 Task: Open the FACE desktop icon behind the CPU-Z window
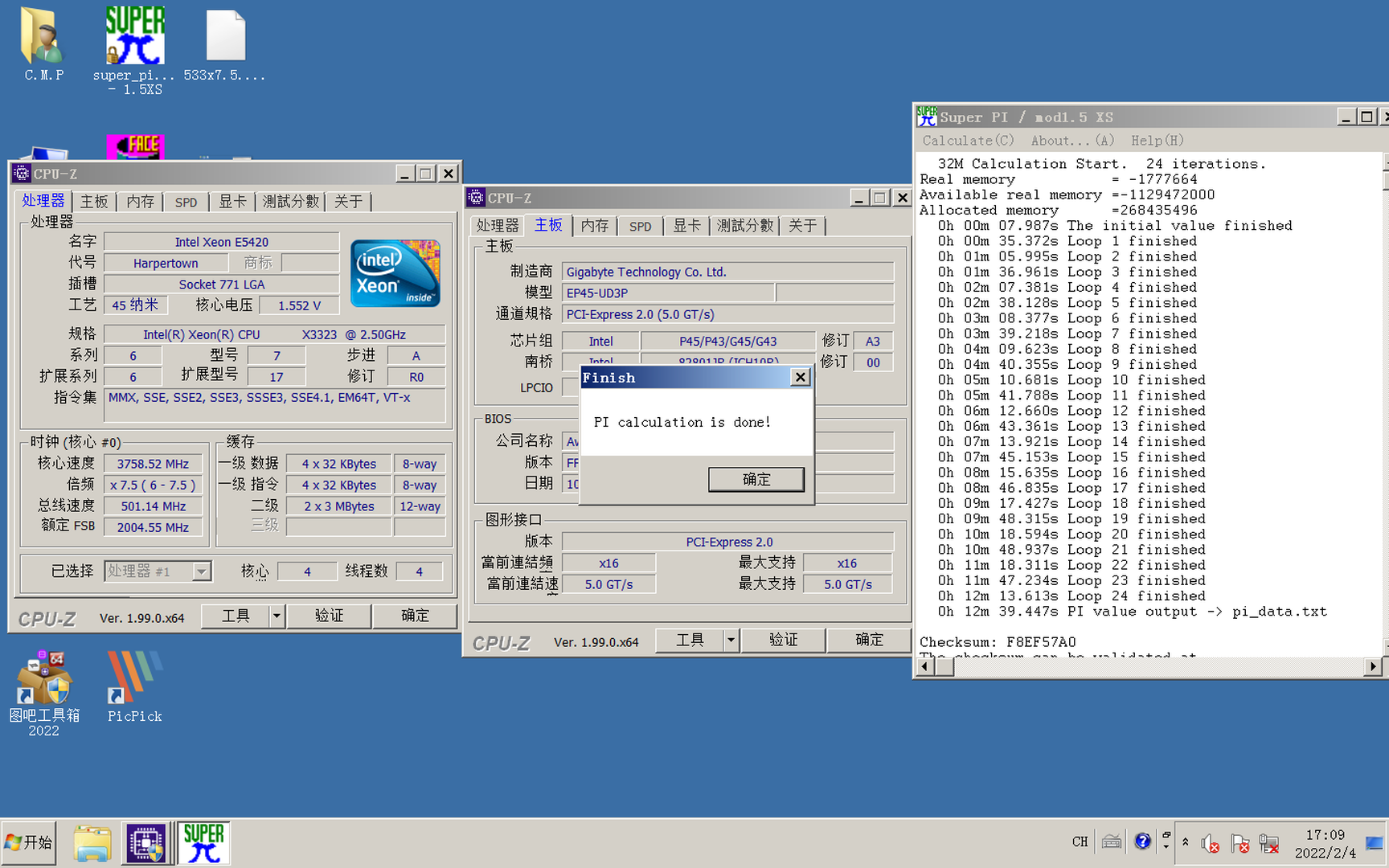135,147
